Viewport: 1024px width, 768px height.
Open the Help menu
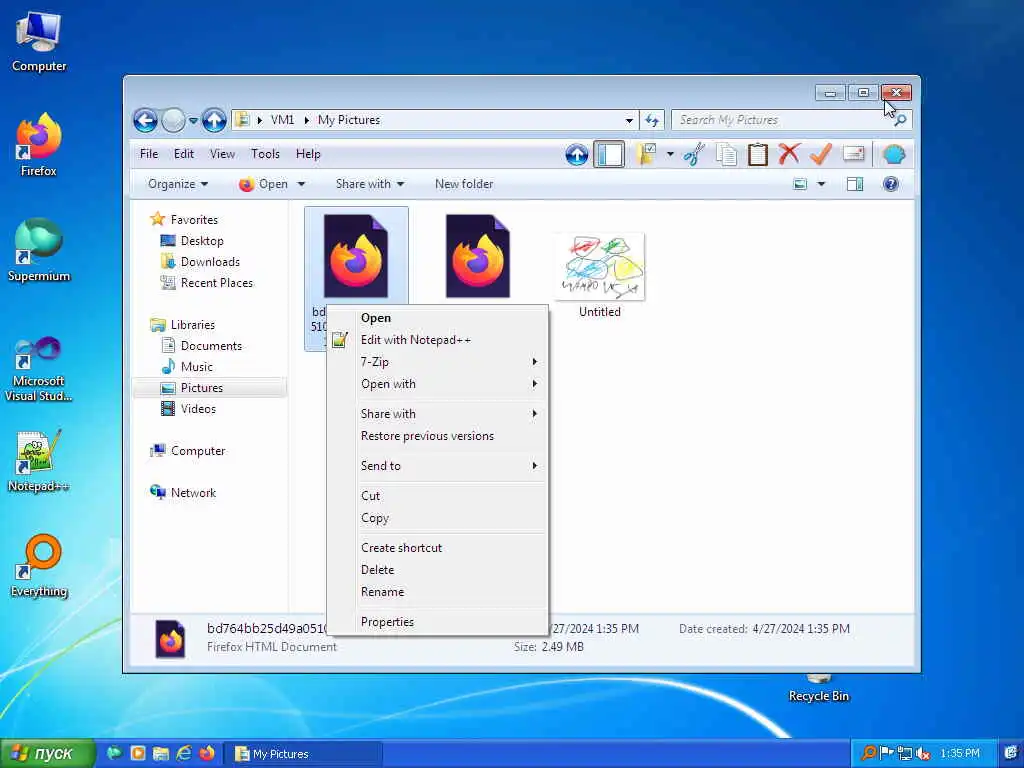308,154
